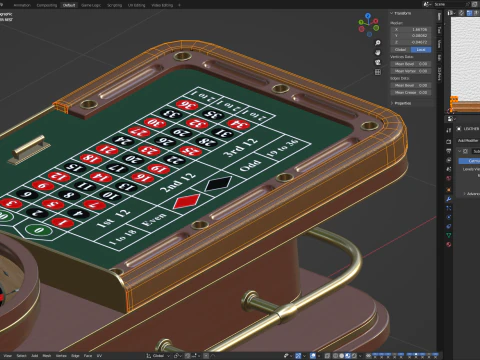Open the Scene properties tab icon
The width and height of the screenshot is (480, 360).
(449, 169)
